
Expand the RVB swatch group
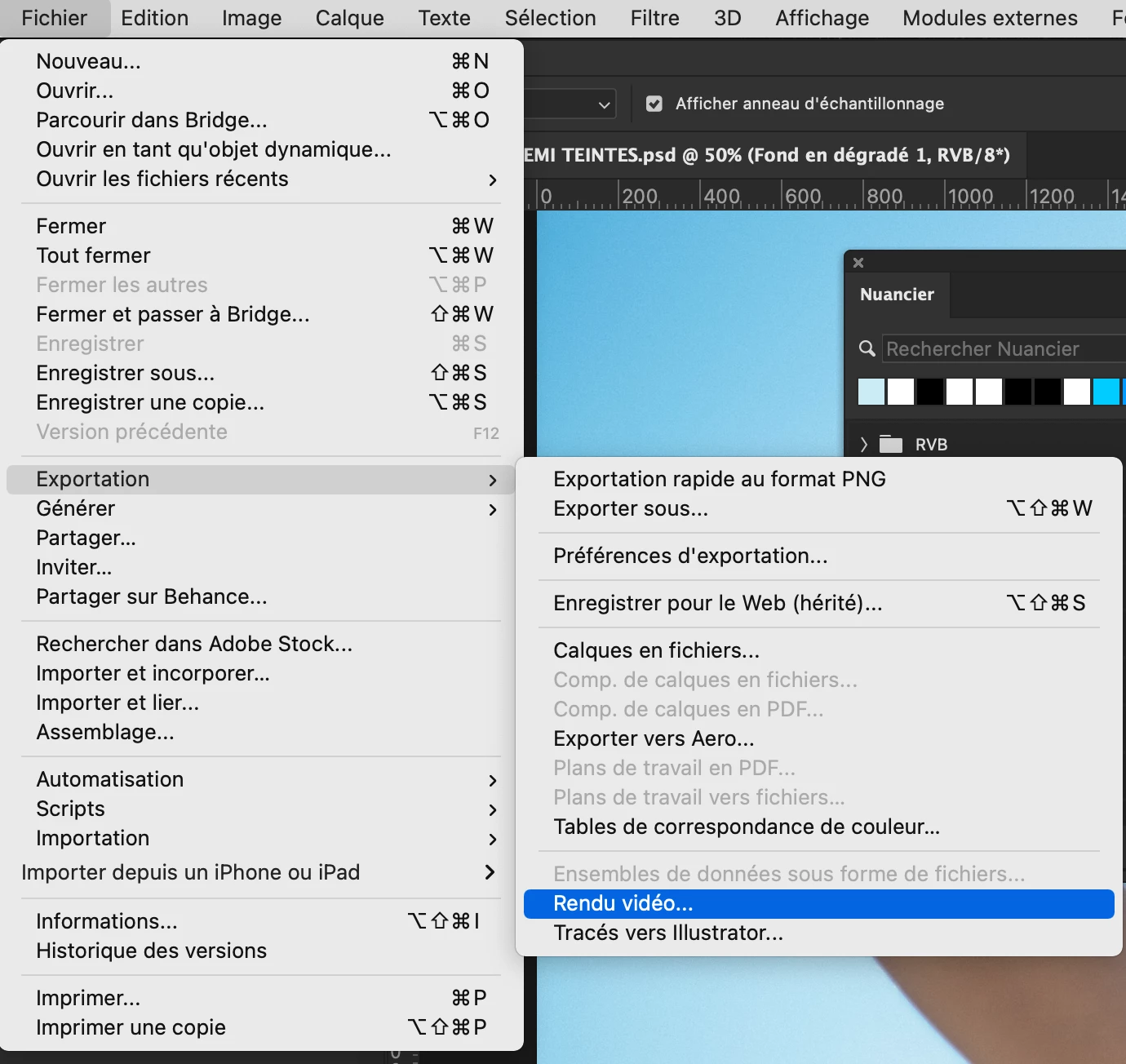[864, 444]
